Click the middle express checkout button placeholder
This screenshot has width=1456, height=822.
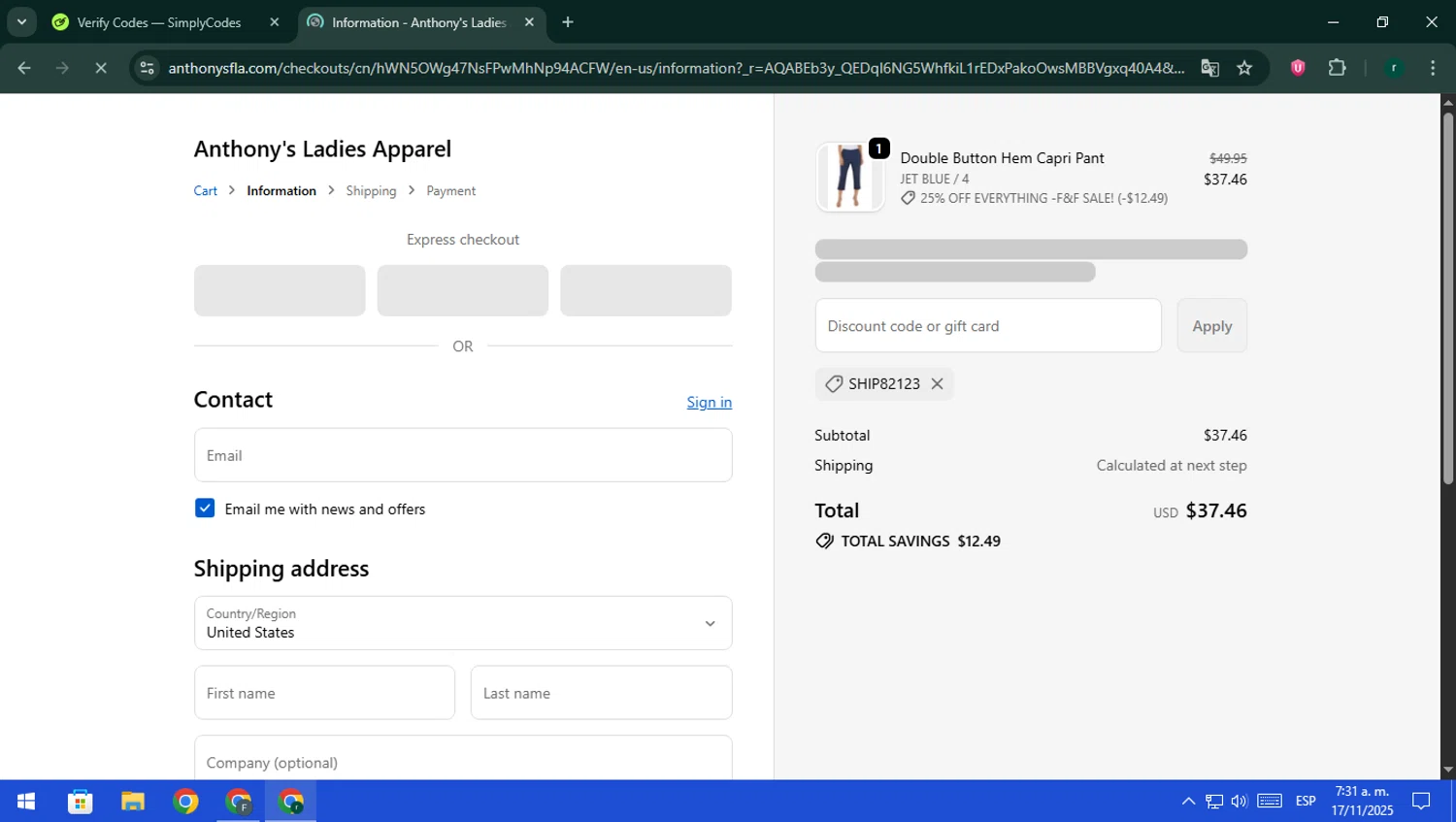[x=463, y=290]
